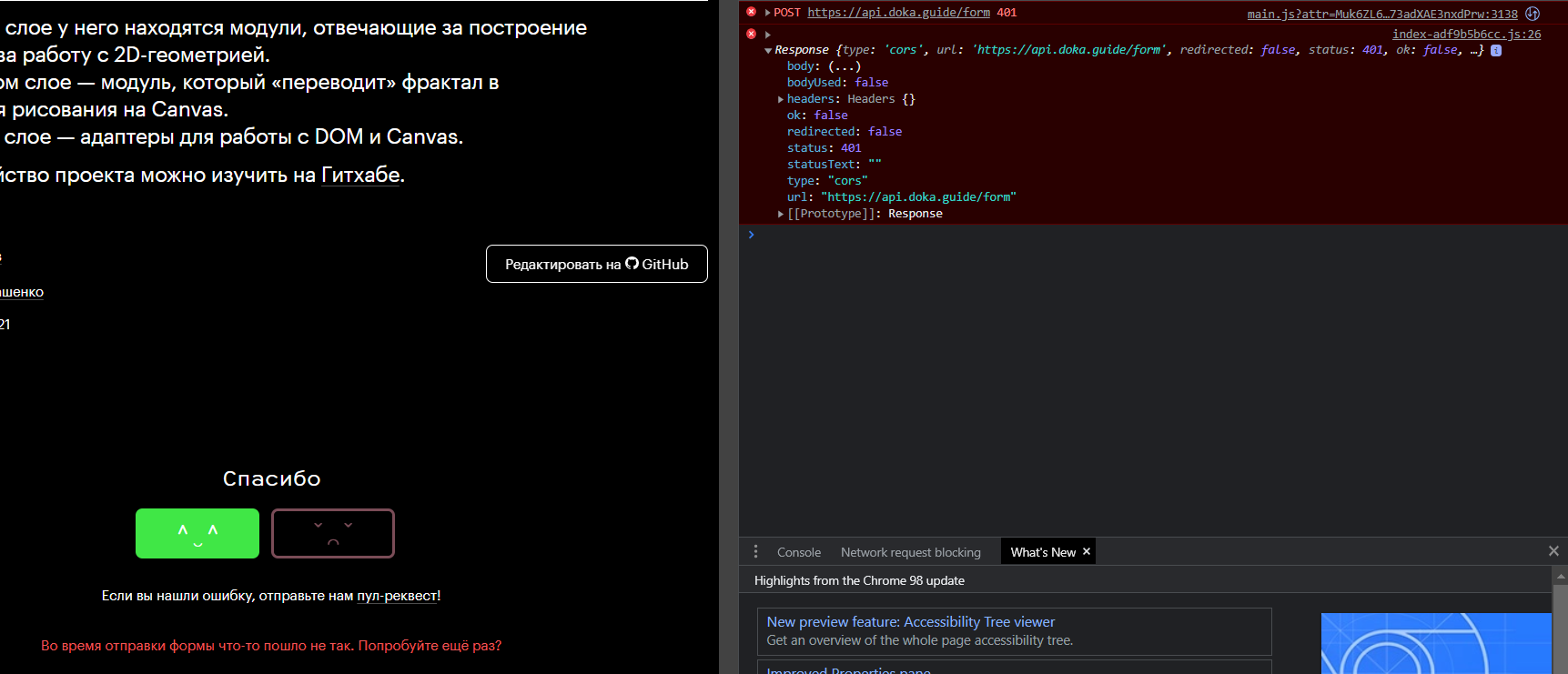Click 'Highlights from the Chrome 98 update' text
The height and width of the screenshot is (674, 1568).
859,580
